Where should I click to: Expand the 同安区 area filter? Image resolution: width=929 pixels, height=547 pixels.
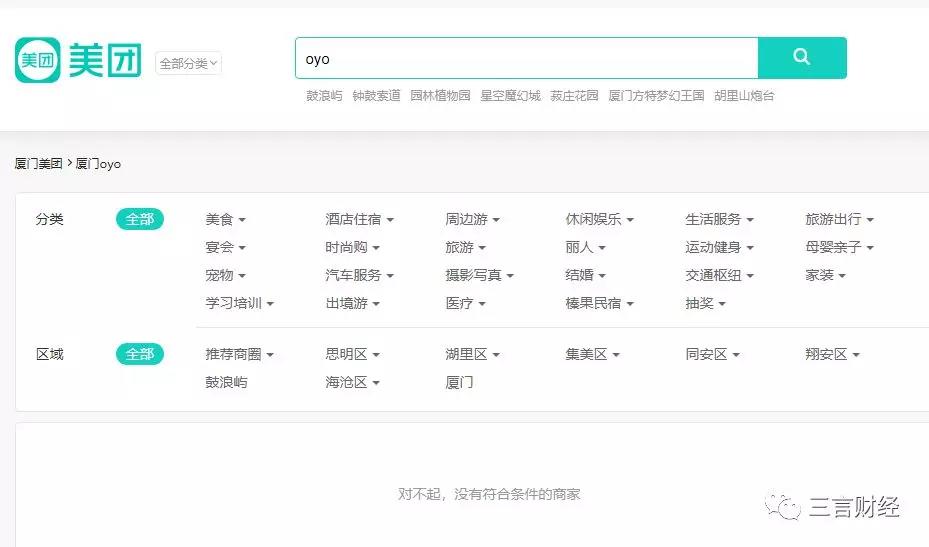coord(712,354)
